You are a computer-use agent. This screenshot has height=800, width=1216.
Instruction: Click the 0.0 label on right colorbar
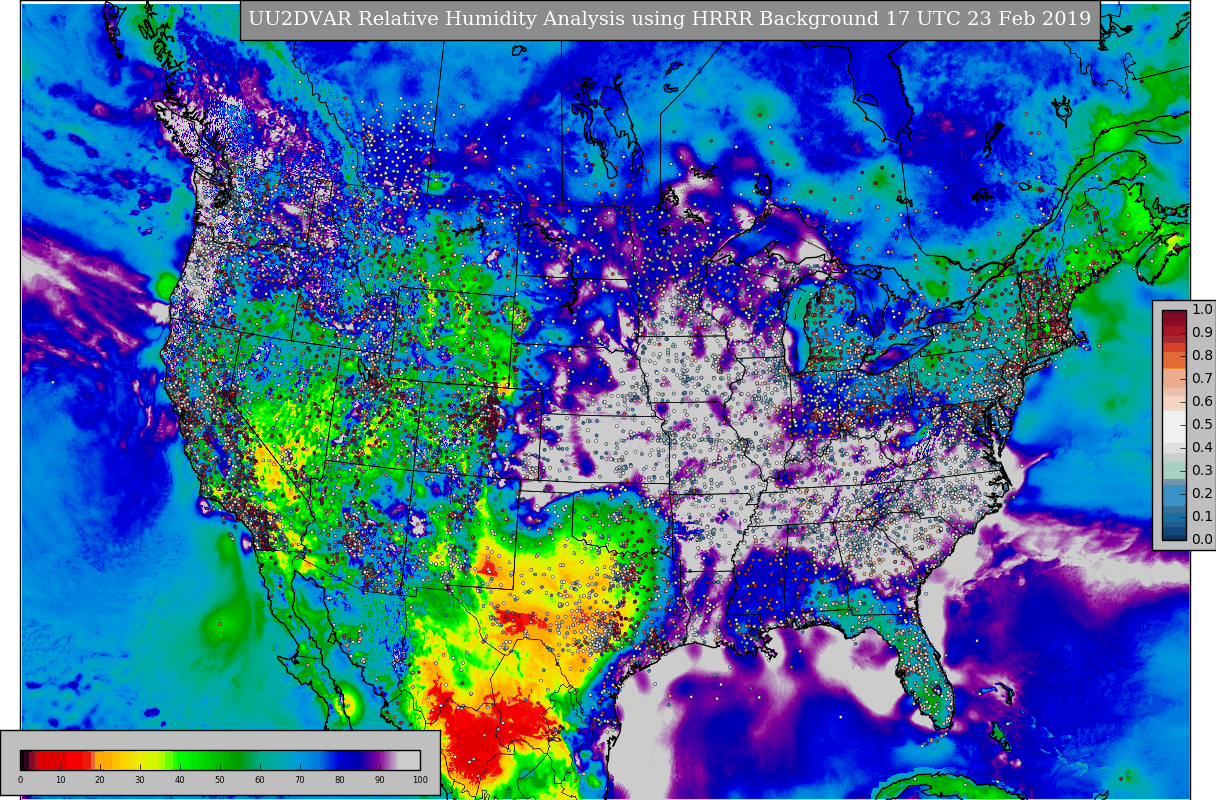pyautogui.click(x=1202, y=539)
